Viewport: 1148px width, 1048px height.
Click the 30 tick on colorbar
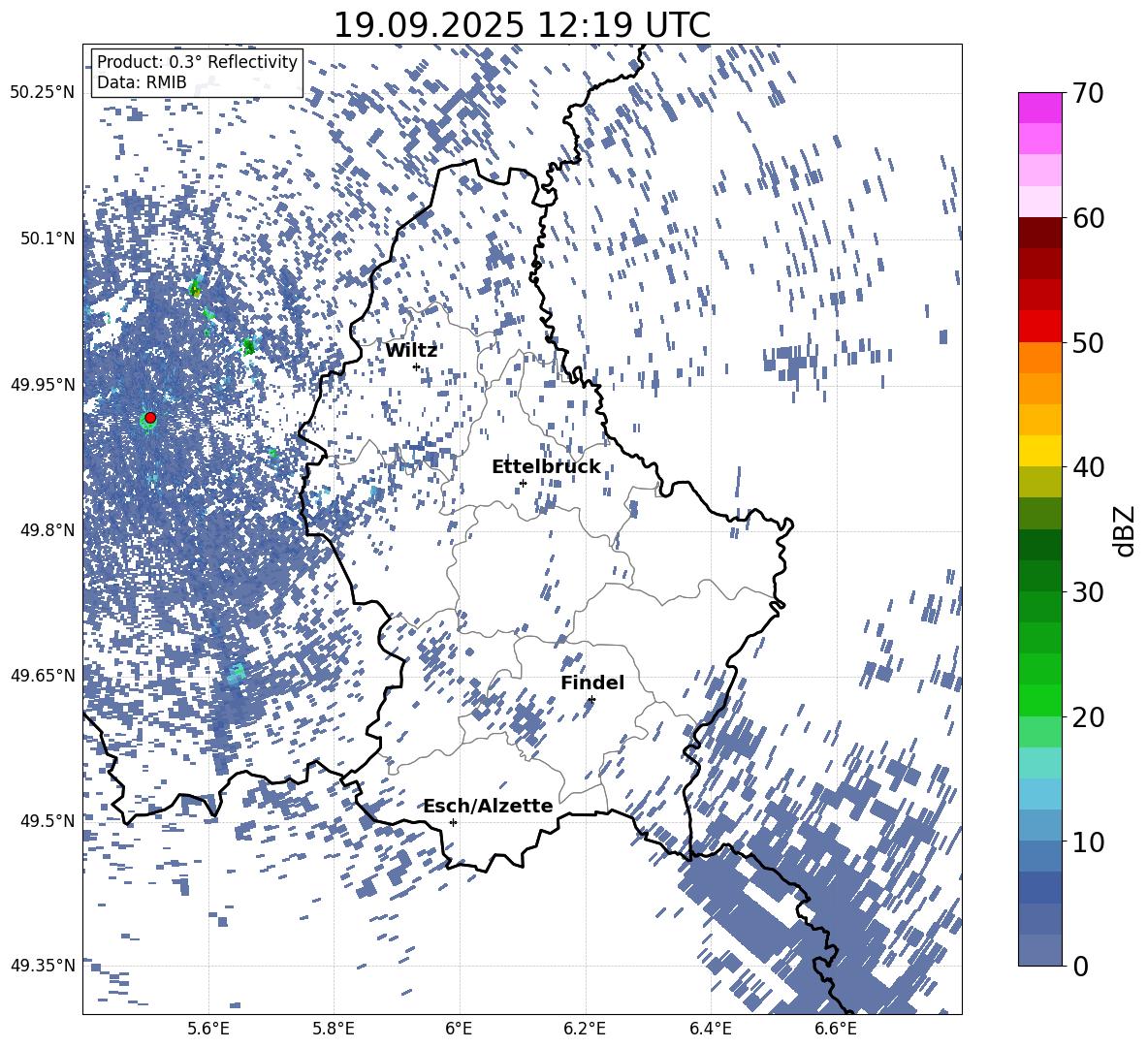[1088, 592]
